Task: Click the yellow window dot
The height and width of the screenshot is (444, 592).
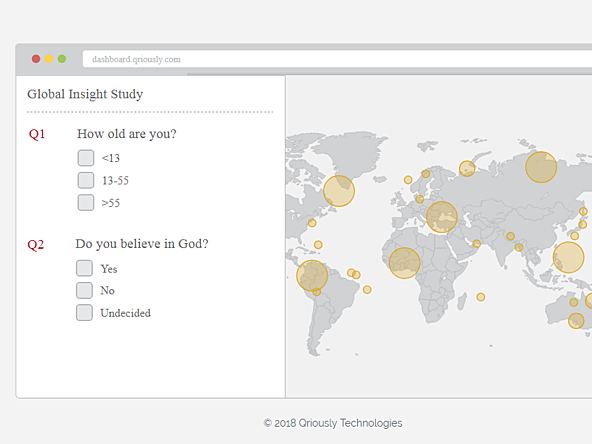Action: pyautogui.click(x=49, y=59)
